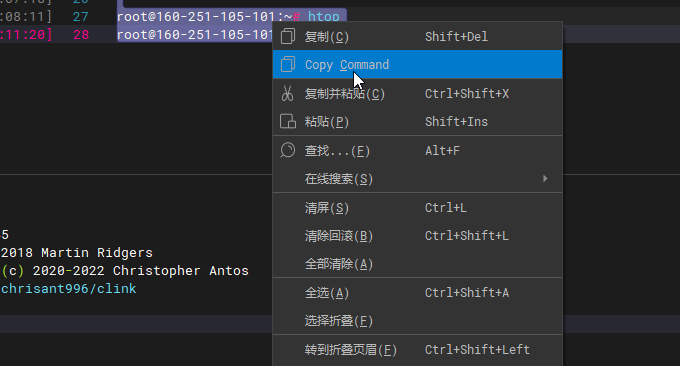Click the :08:11] timestamp
The height and width of the screenshot is (366, 680).
(x=26, y=17)
